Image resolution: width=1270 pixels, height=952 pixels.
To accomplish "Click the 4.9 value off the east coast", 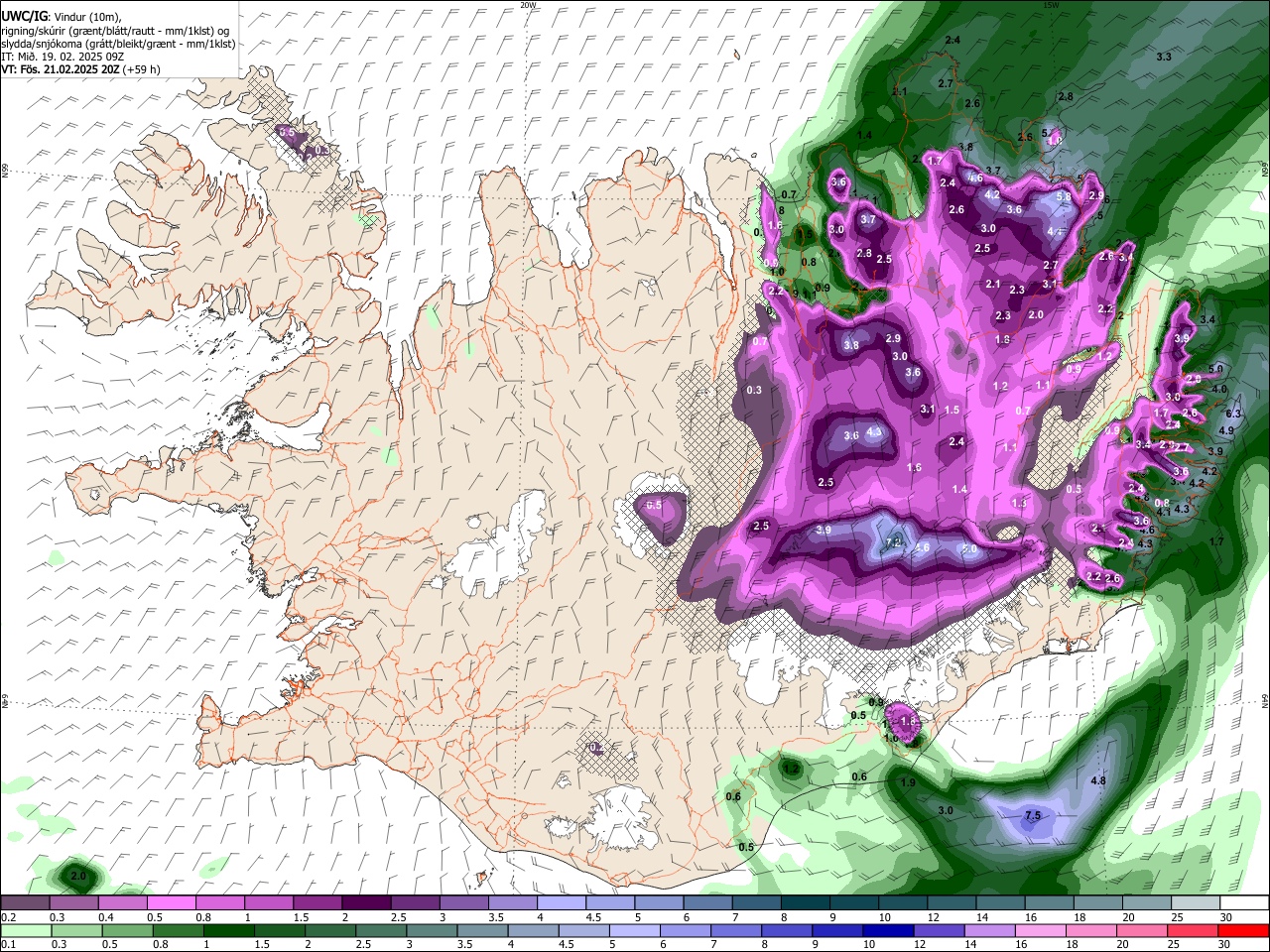I will (x=1225, y=430).
